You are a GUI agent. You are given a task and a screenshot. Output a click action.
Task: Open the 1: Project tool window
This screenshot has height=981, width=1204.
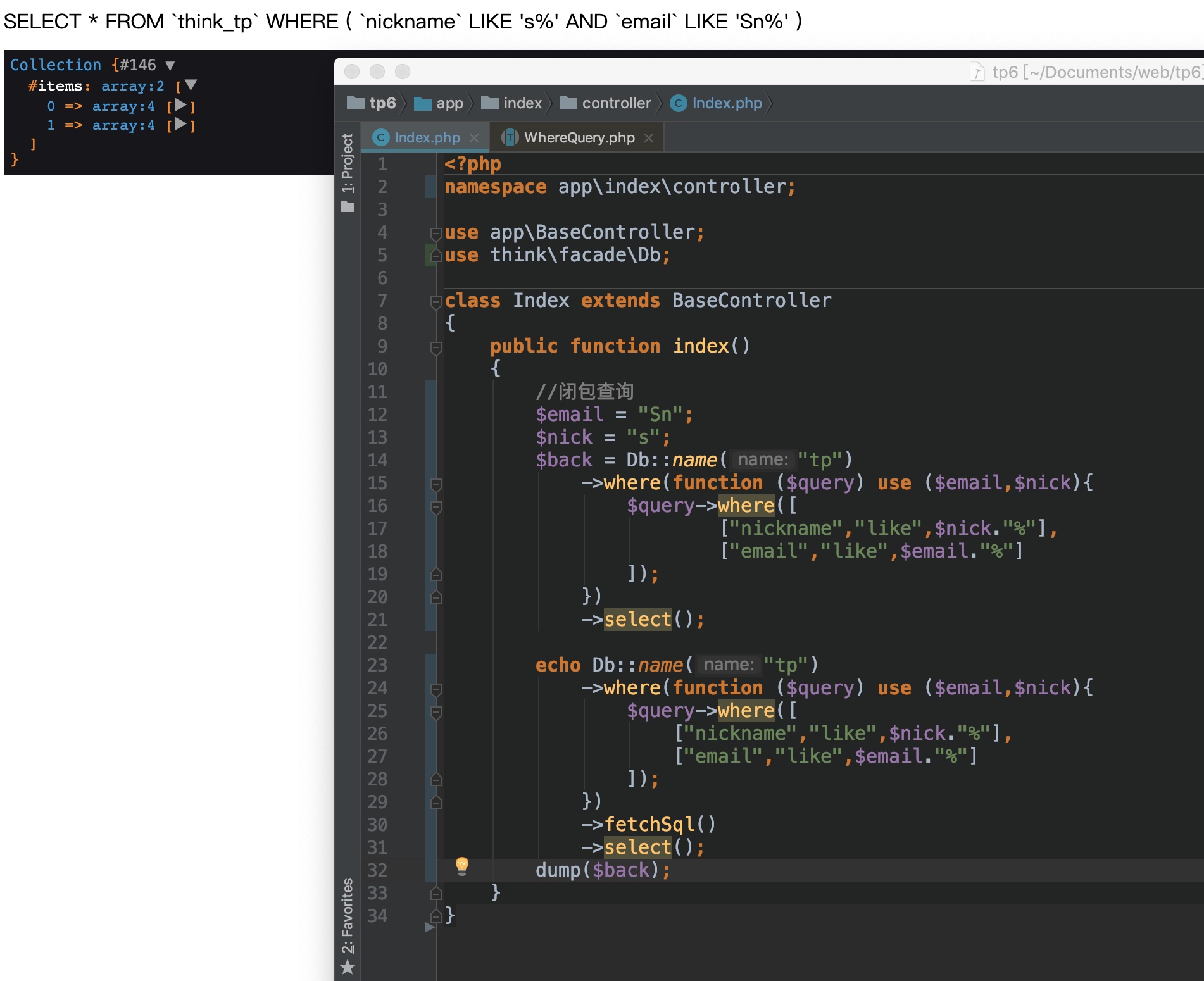tap(347, 163)
